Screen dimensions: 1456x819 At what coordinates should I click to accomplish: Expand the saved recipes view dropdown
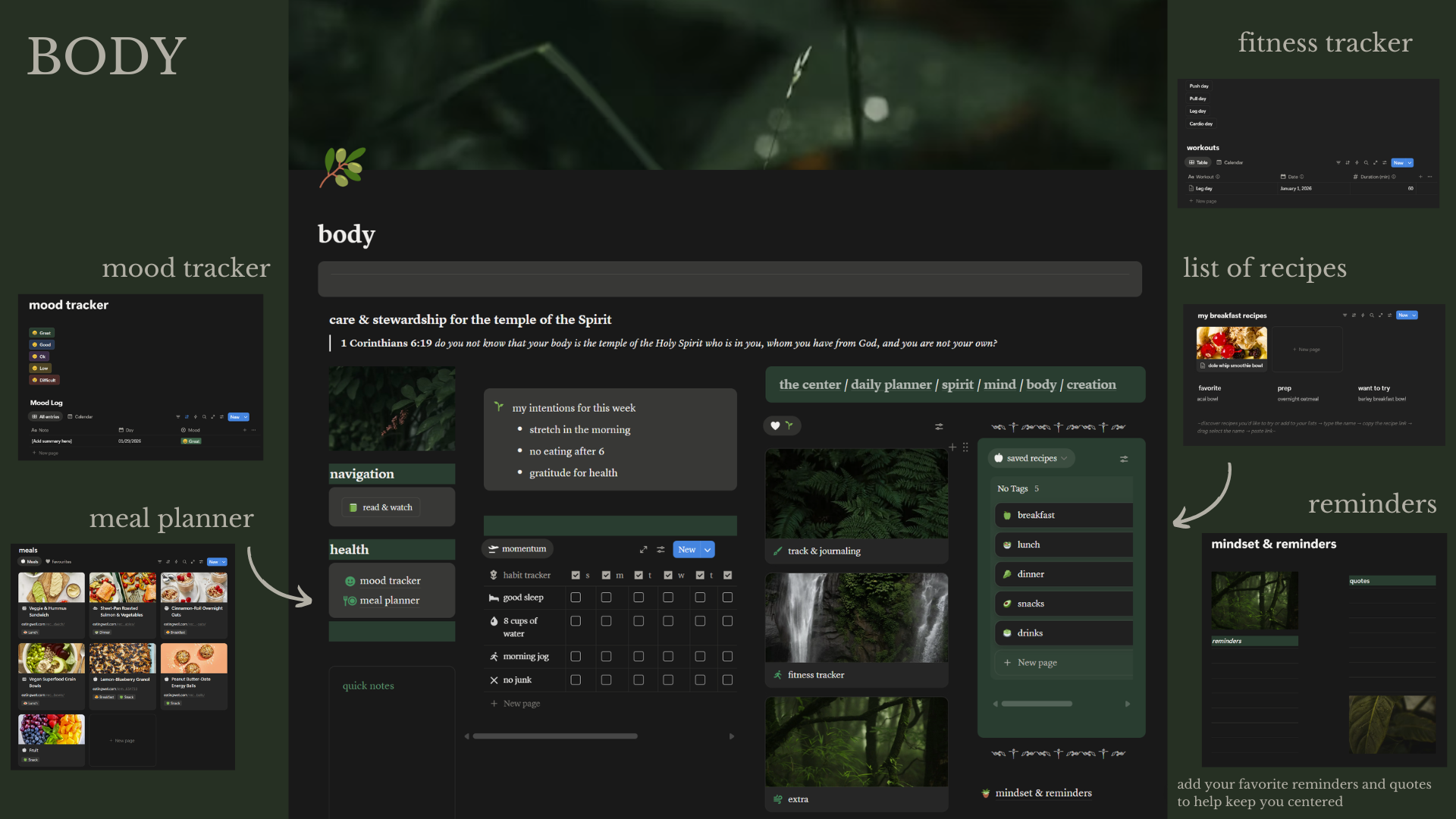pyautogui.click(x=1064, y=459)
